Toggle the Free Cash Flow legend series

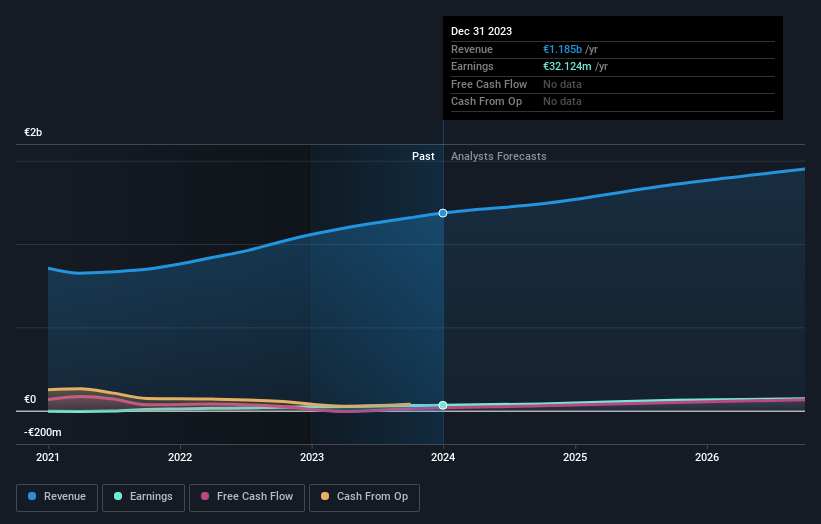(x=247, y=497)
